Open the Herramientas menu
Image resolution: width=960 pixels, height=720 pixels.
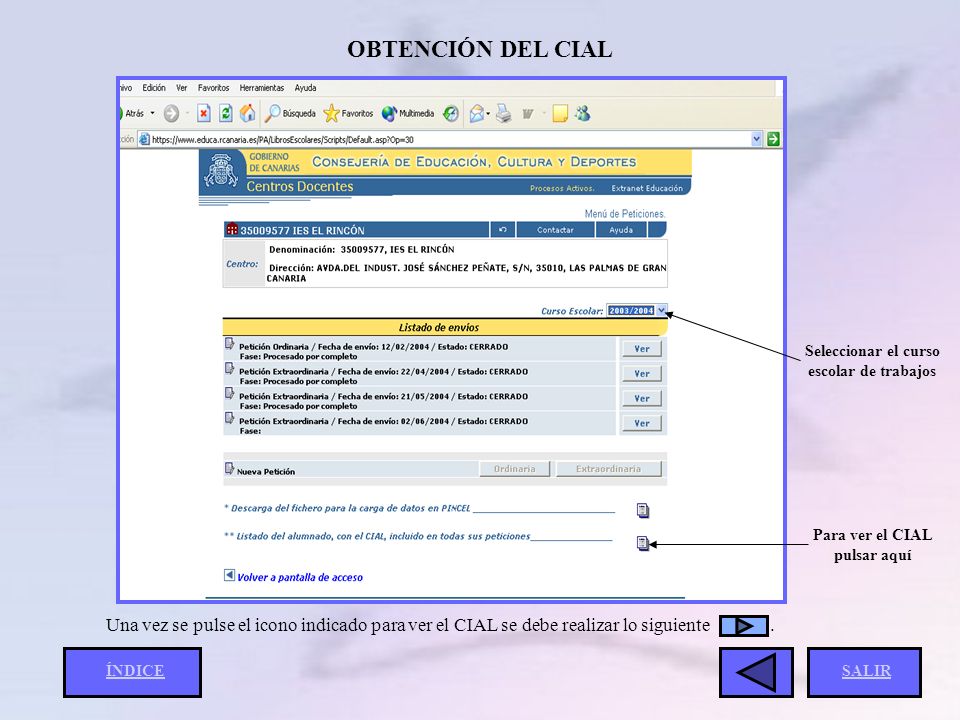[x=261, y=88]
